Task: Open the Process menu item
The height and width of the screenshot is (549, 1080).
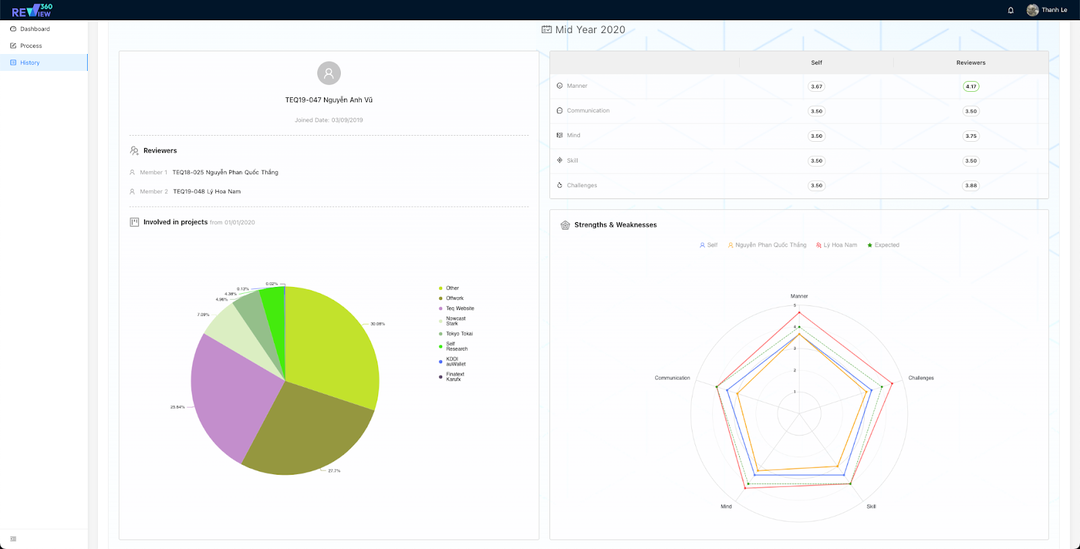Action: point(31,46)
